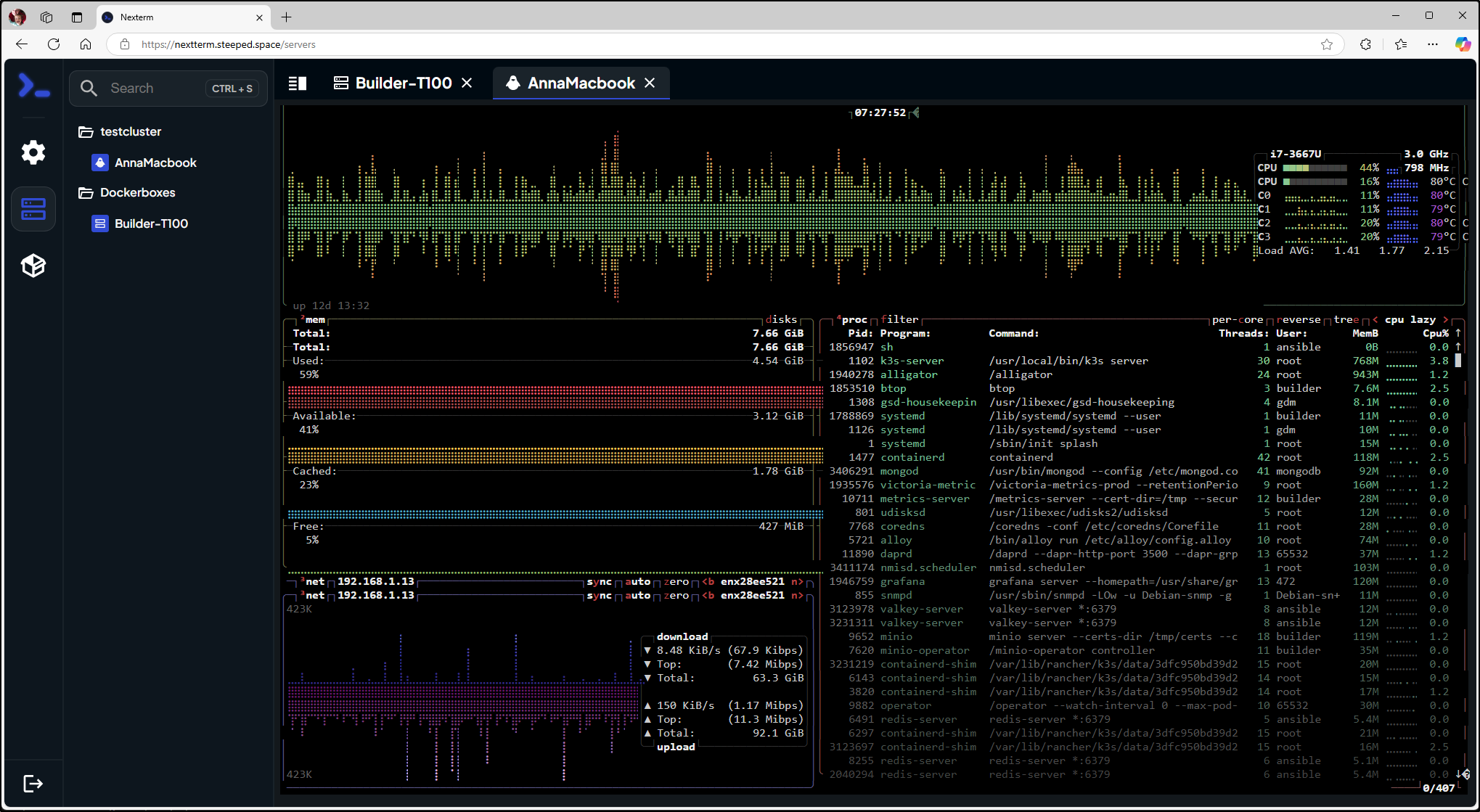
Task: Click the Nexterm logo icon
Action: tap(33, 86)
